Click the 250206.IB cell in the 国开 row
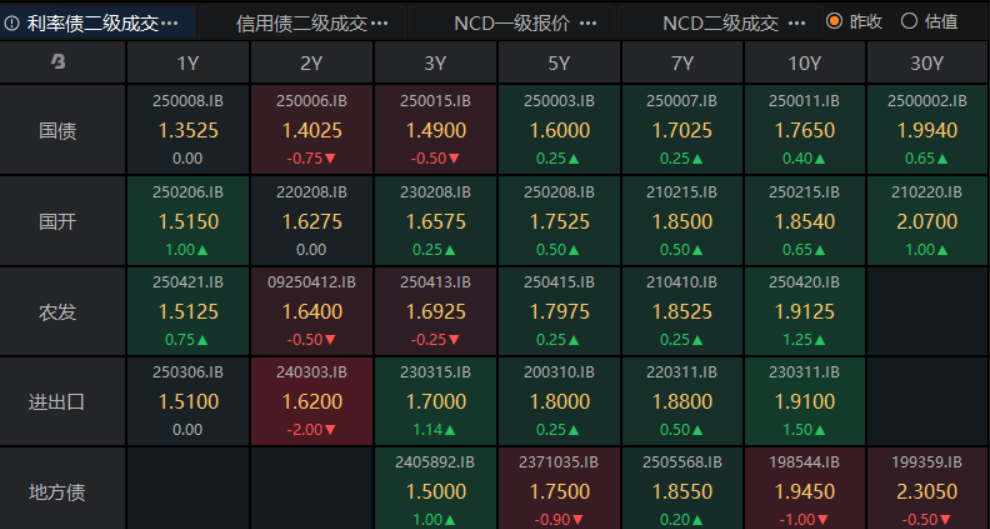 (188, 220)
